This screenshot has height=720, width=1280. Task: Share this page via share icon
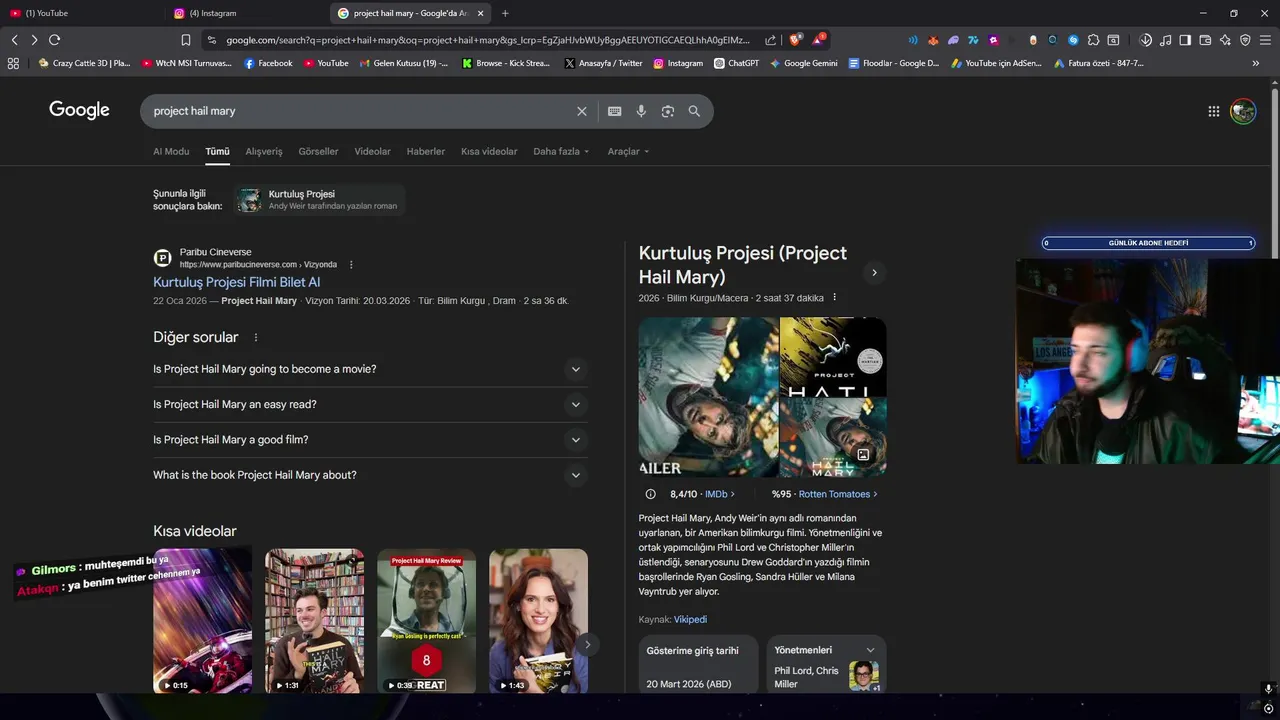[x=771, y=40]
